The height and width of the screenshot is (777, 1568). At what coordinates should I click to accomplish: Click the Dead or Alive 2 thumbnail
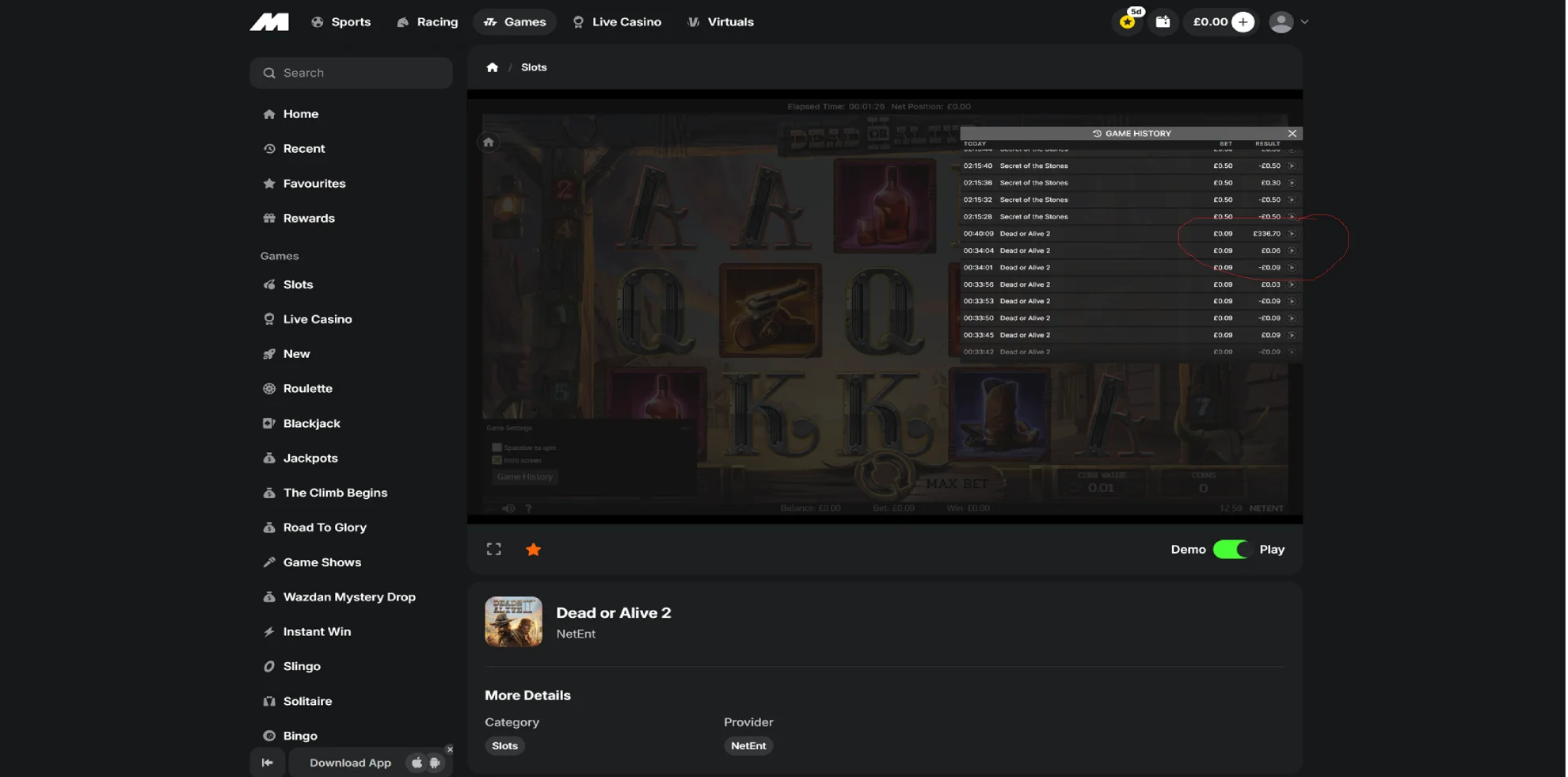tap(514, 623)
